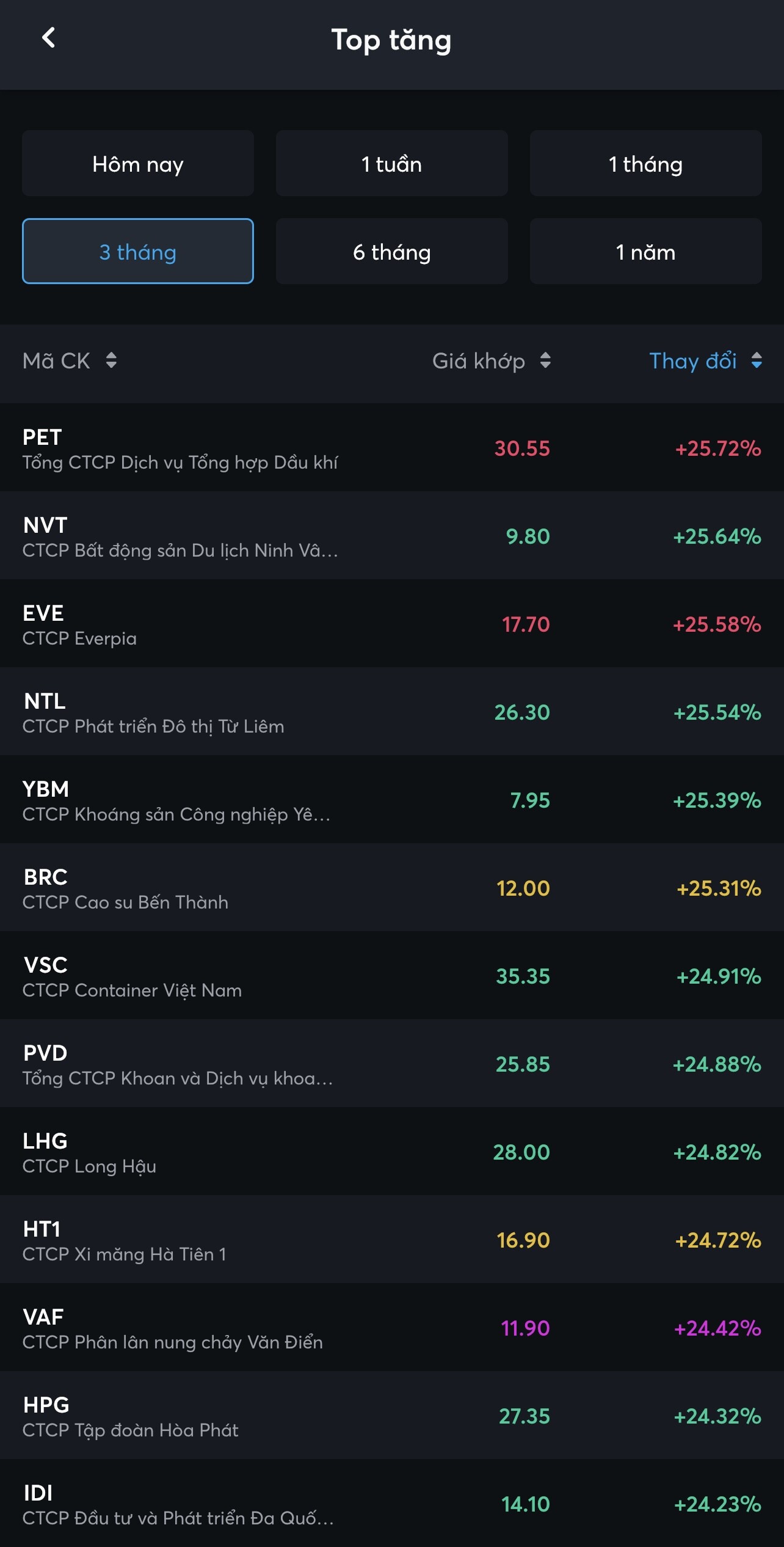Tap the VSC Container Việt Nam row

click(391, 976)
